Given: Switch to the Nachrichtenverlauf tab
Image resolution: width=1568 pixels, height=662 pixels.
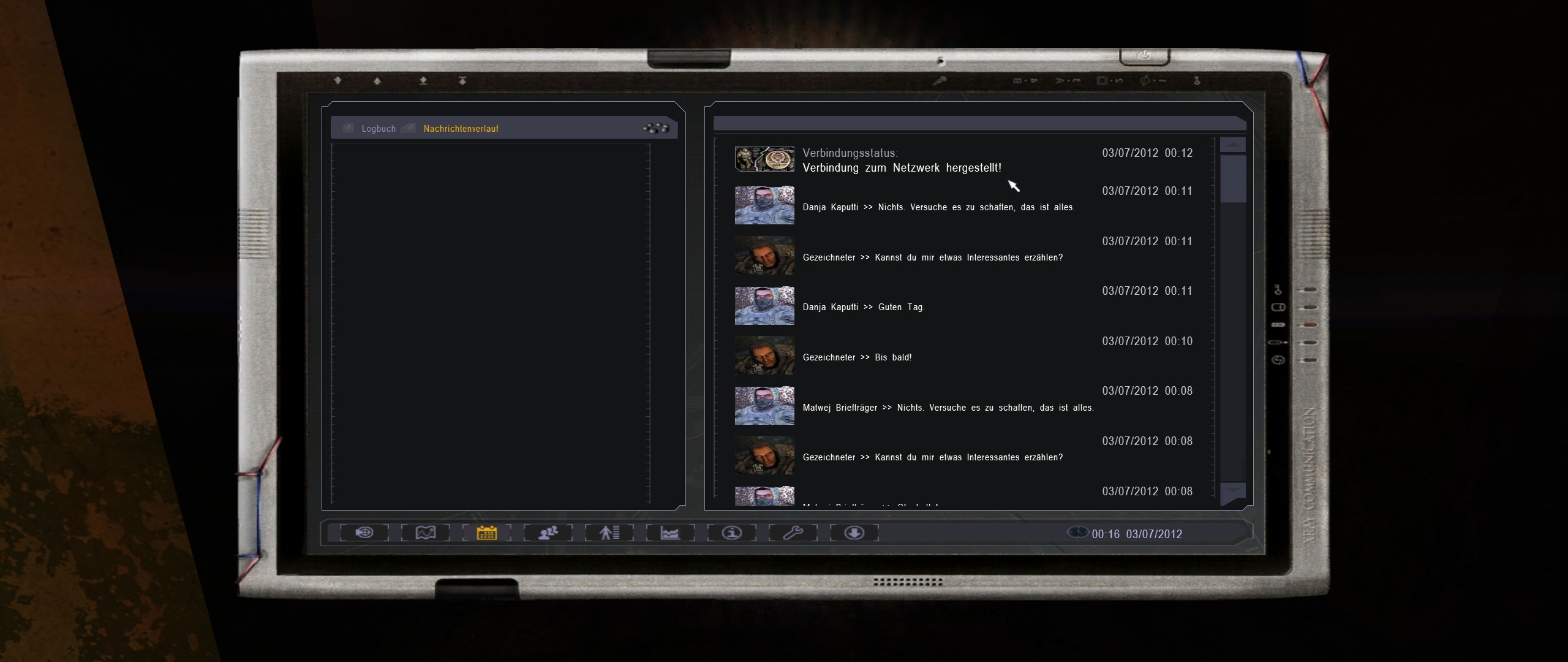Looking at the screenshot, I should [461, 129].
